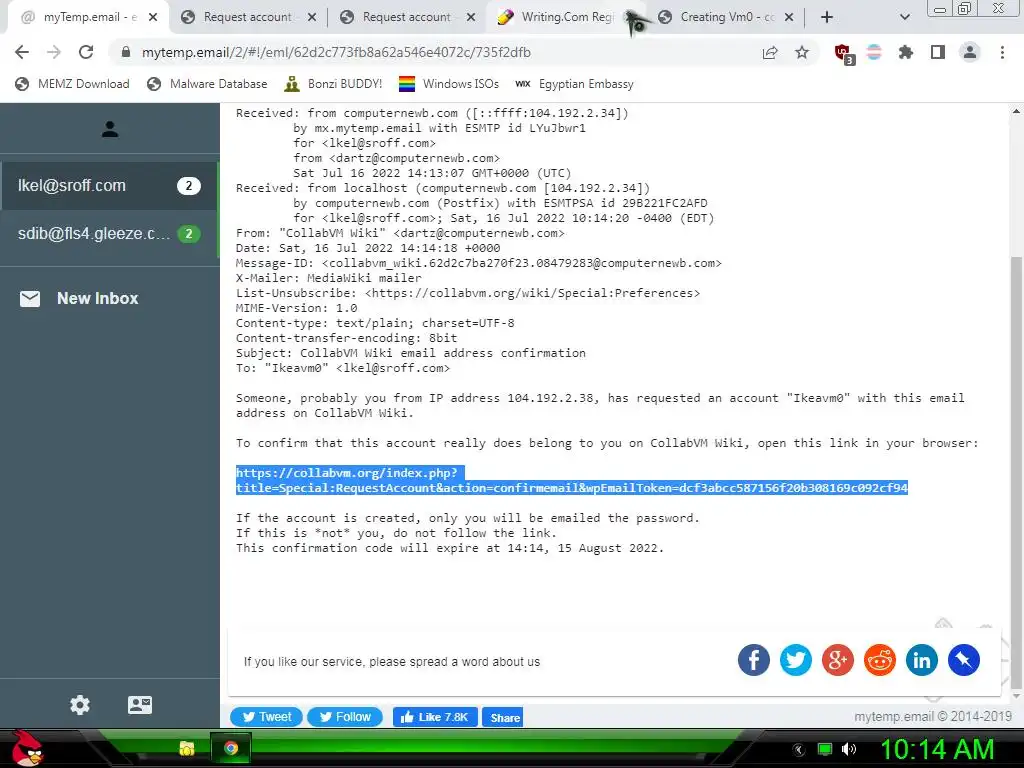Viewport: 1024px width, 768px height.
Task: Open uBlock Origin extension icon
Action: [x=844, y=53]
